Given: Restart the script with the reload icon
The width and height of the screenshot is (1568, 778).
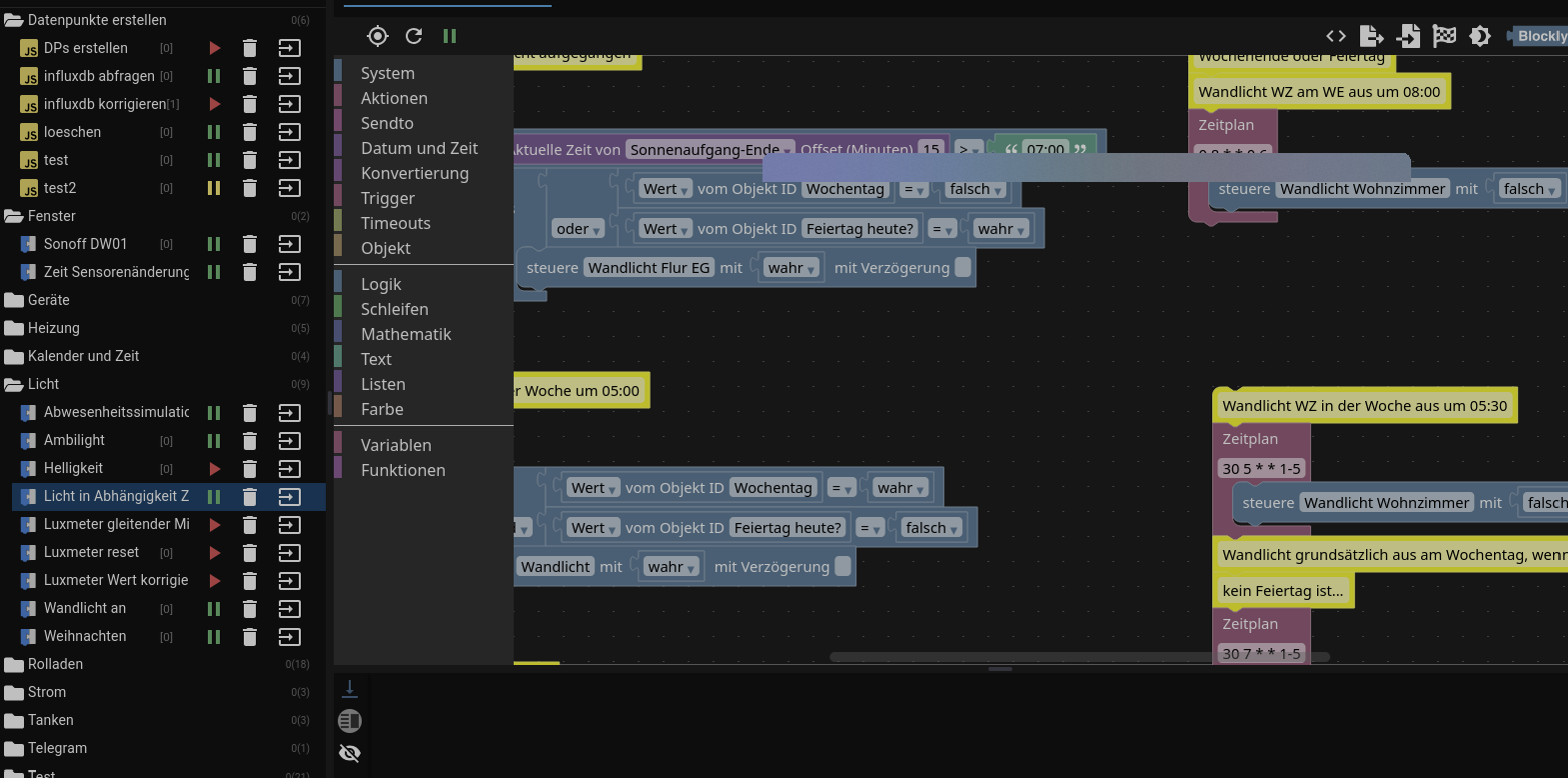Looking at the screenshot, I should tap(414, 36).
